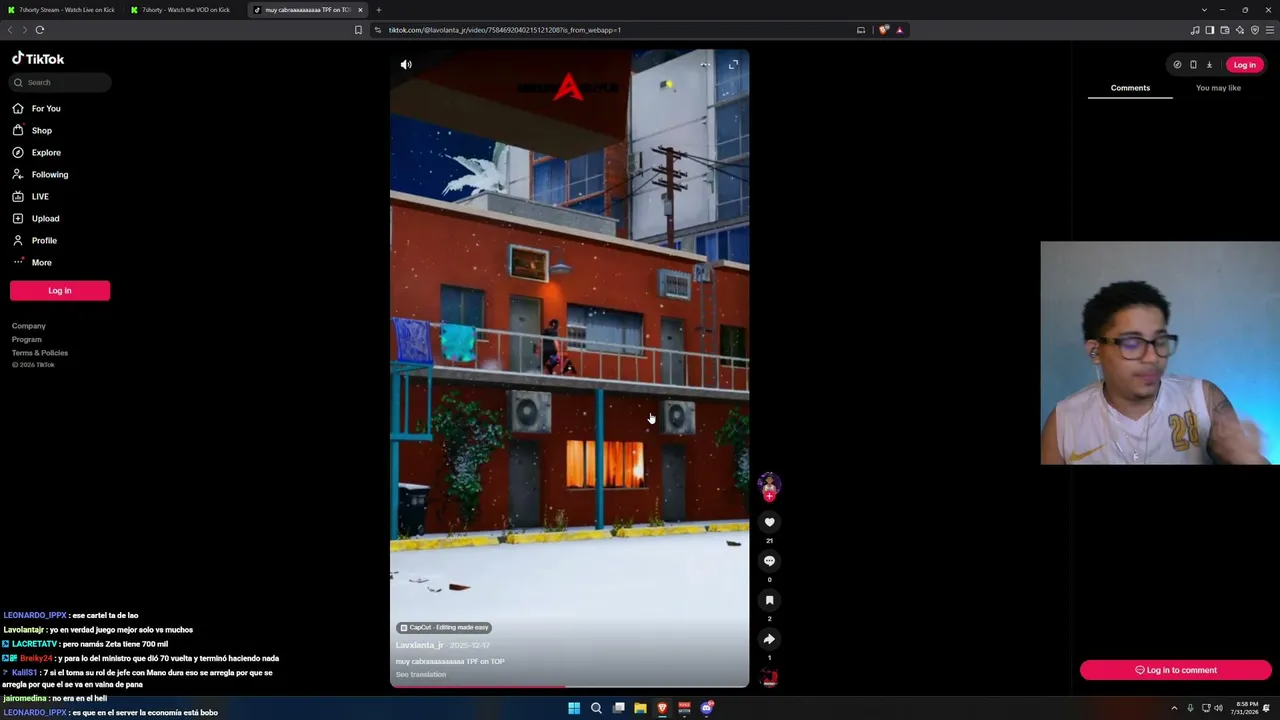This screenshot has width=1280, height=720.
Task: Open the taskbar clock and date
Action: pyautogui.click(x=1247, y=708)
